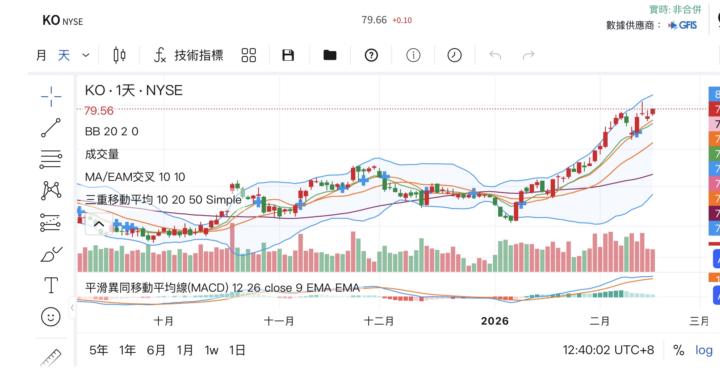Toggle log scale mode
The width and height of the screenshot is (720, 385).
pos(703,351)
